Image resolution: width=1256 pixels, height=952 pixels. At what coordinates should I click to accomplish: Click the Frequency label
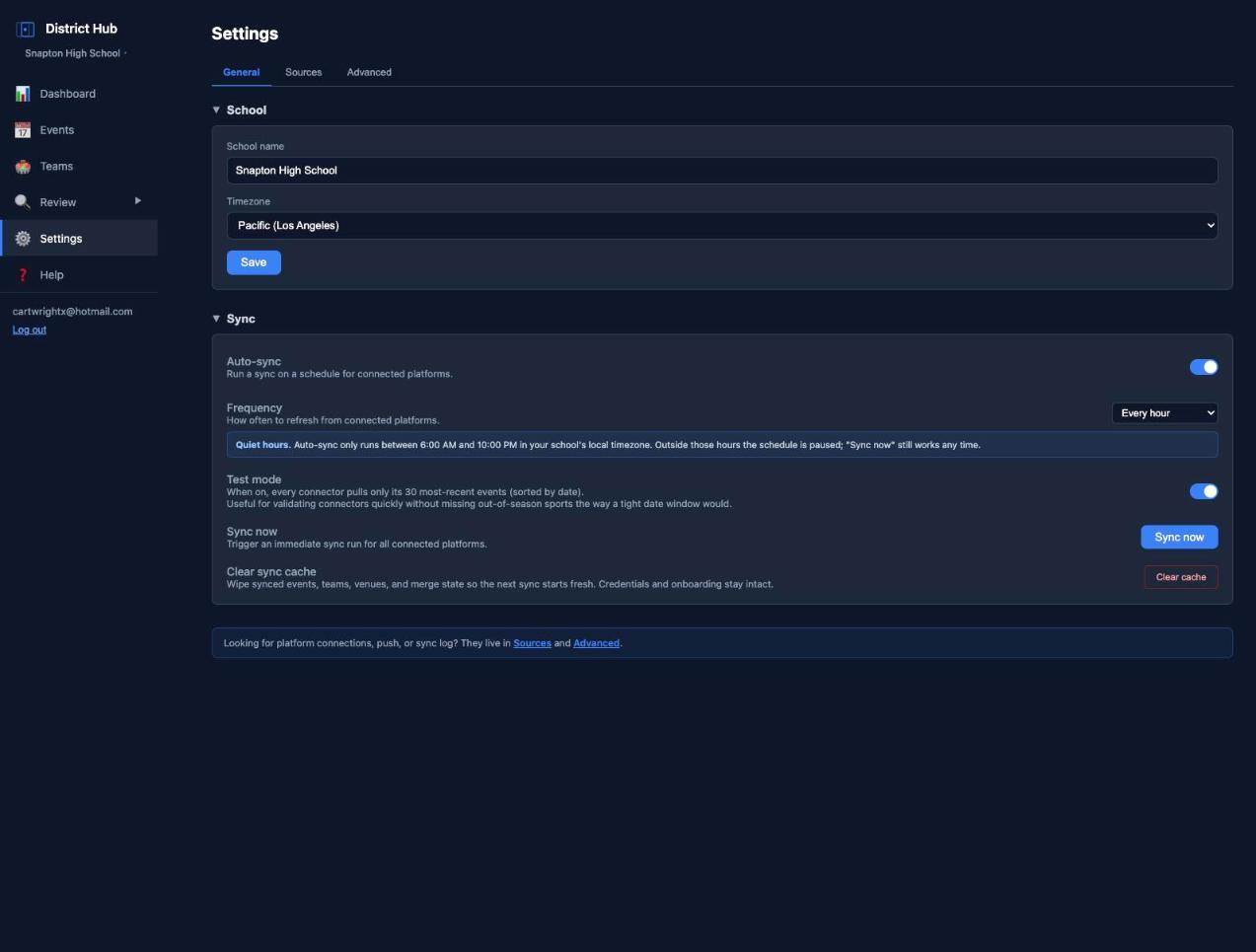255,408
